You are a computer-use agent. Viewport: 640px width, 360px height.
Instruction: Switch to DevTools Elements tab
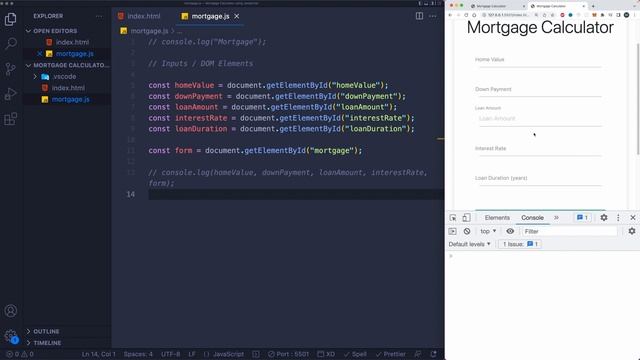[x=497, y=218]
